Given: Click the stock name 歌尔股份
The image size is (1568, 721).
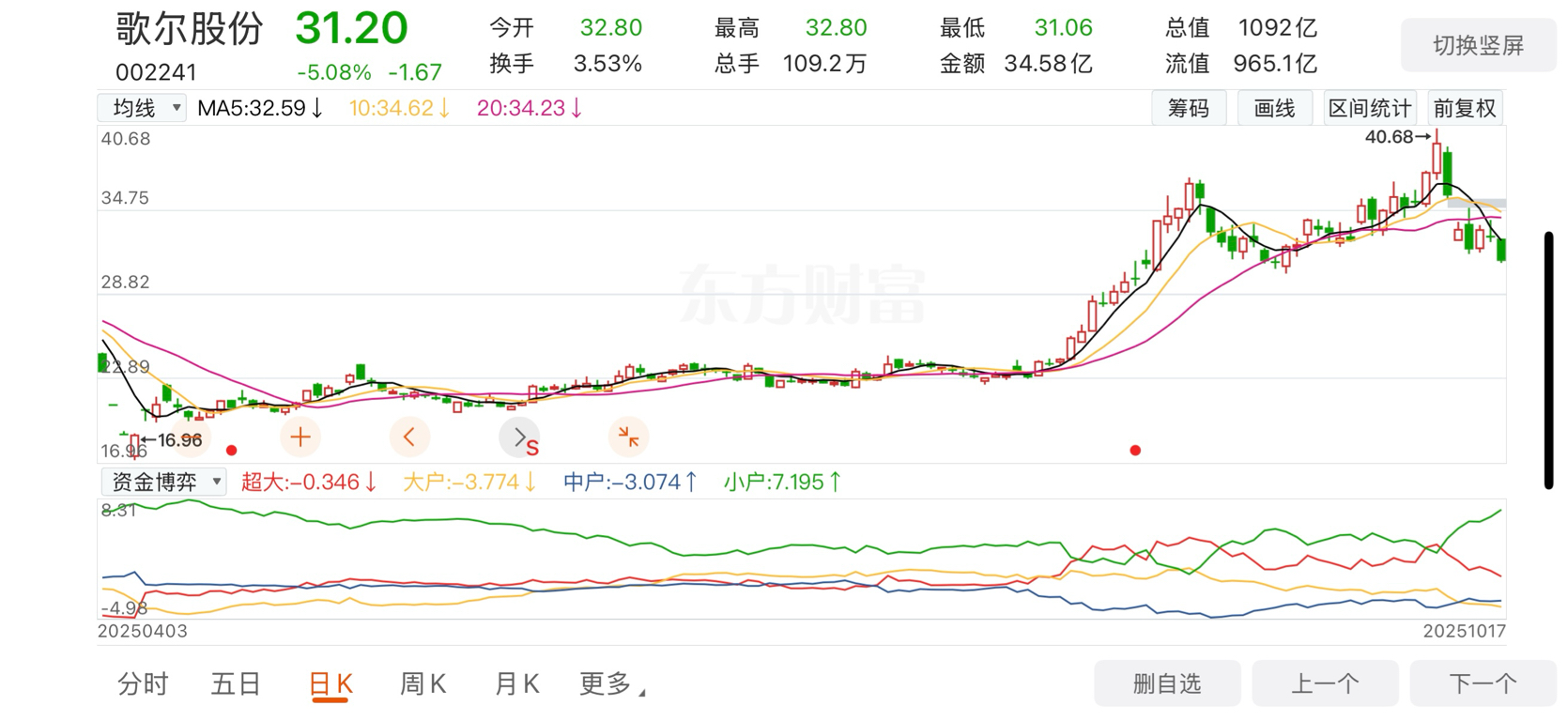Looking at the screenshot, I should (x=190, y=28).
